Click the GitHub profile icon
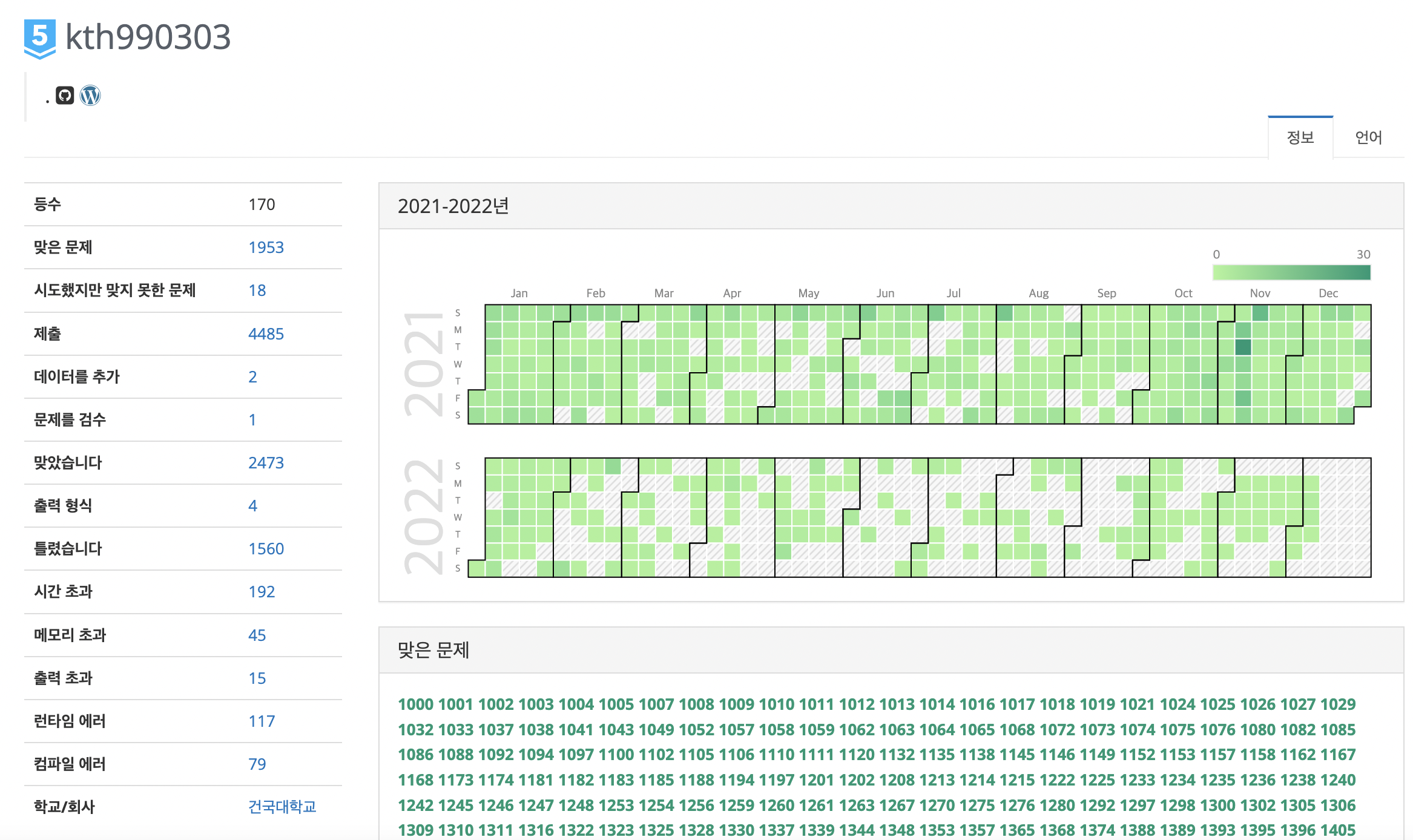Viewport: 1413px width, 840px height. [x=65, y=96]
